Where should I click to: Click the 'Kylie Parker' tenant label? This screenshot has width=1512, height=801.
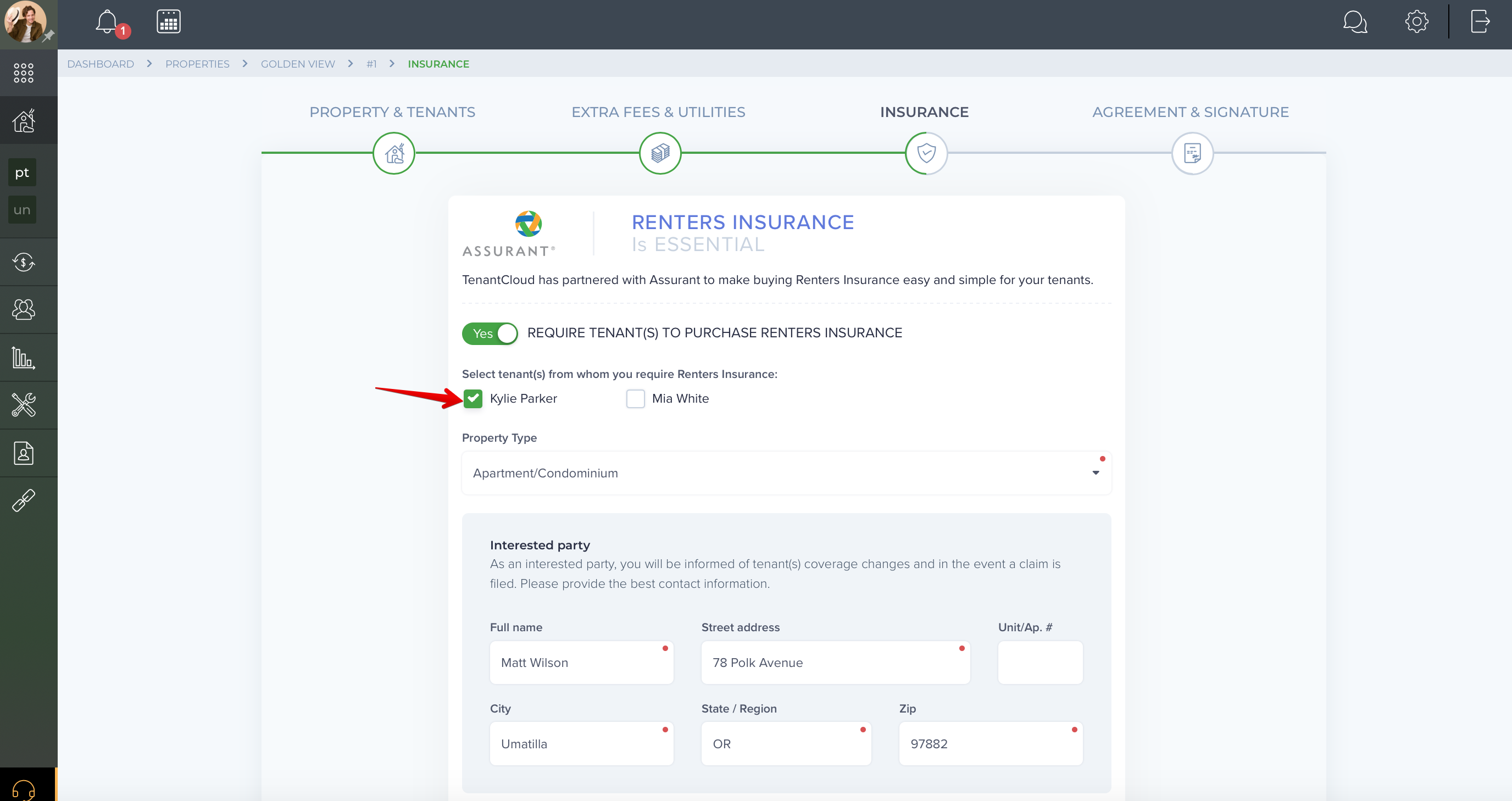(x=524, y=398)
